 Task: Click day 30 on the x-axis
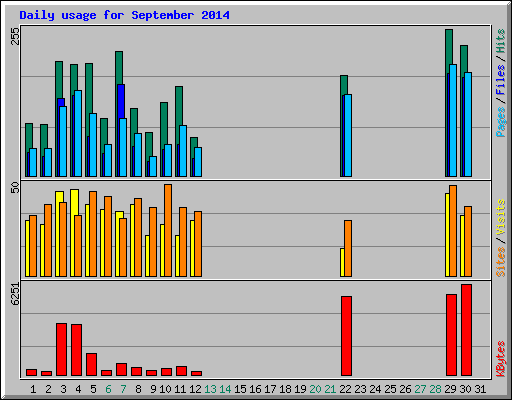click(x=465, y=389)
